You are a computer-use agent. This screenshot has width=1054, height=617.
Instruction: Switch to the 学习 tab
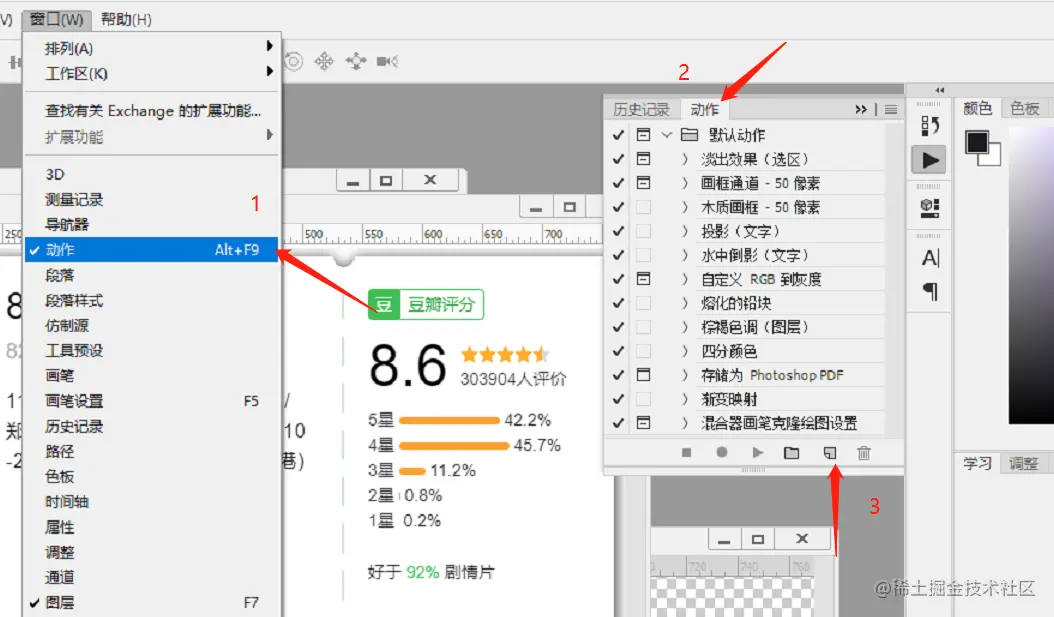coord(977,463)
